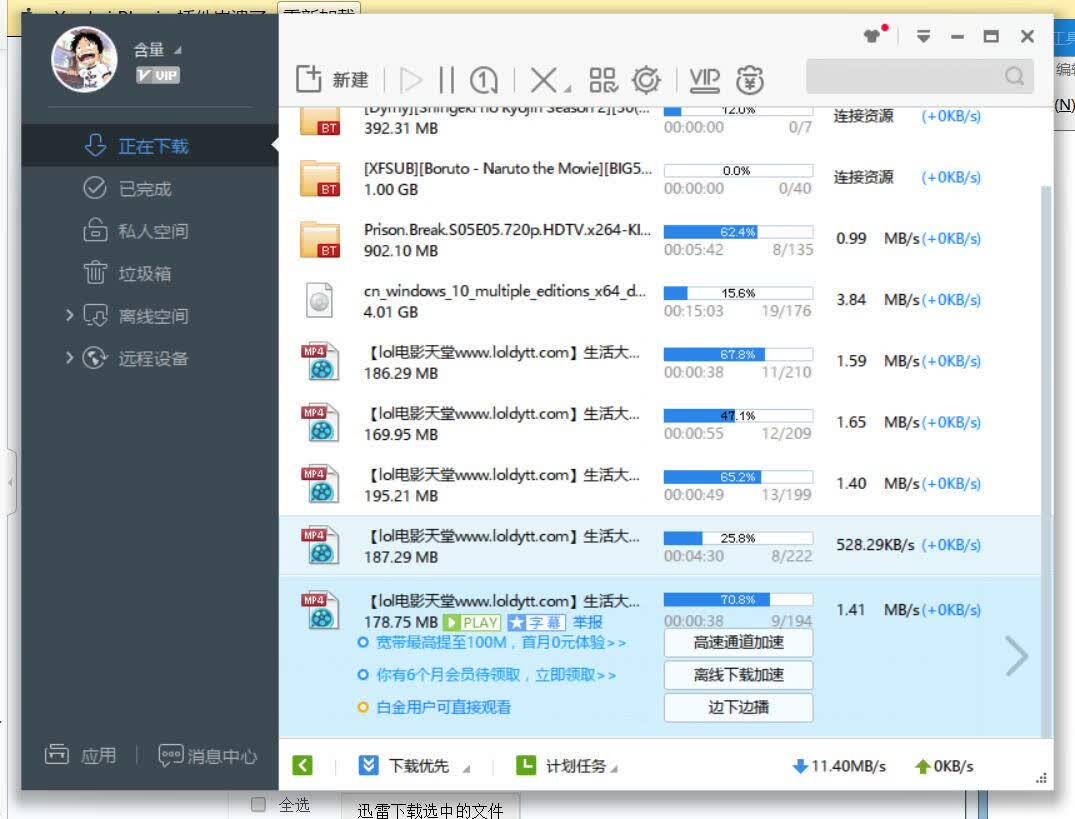Click the 边下边播 button
The height and width of the screenshot is (819, 1075).
click(738, 707)
